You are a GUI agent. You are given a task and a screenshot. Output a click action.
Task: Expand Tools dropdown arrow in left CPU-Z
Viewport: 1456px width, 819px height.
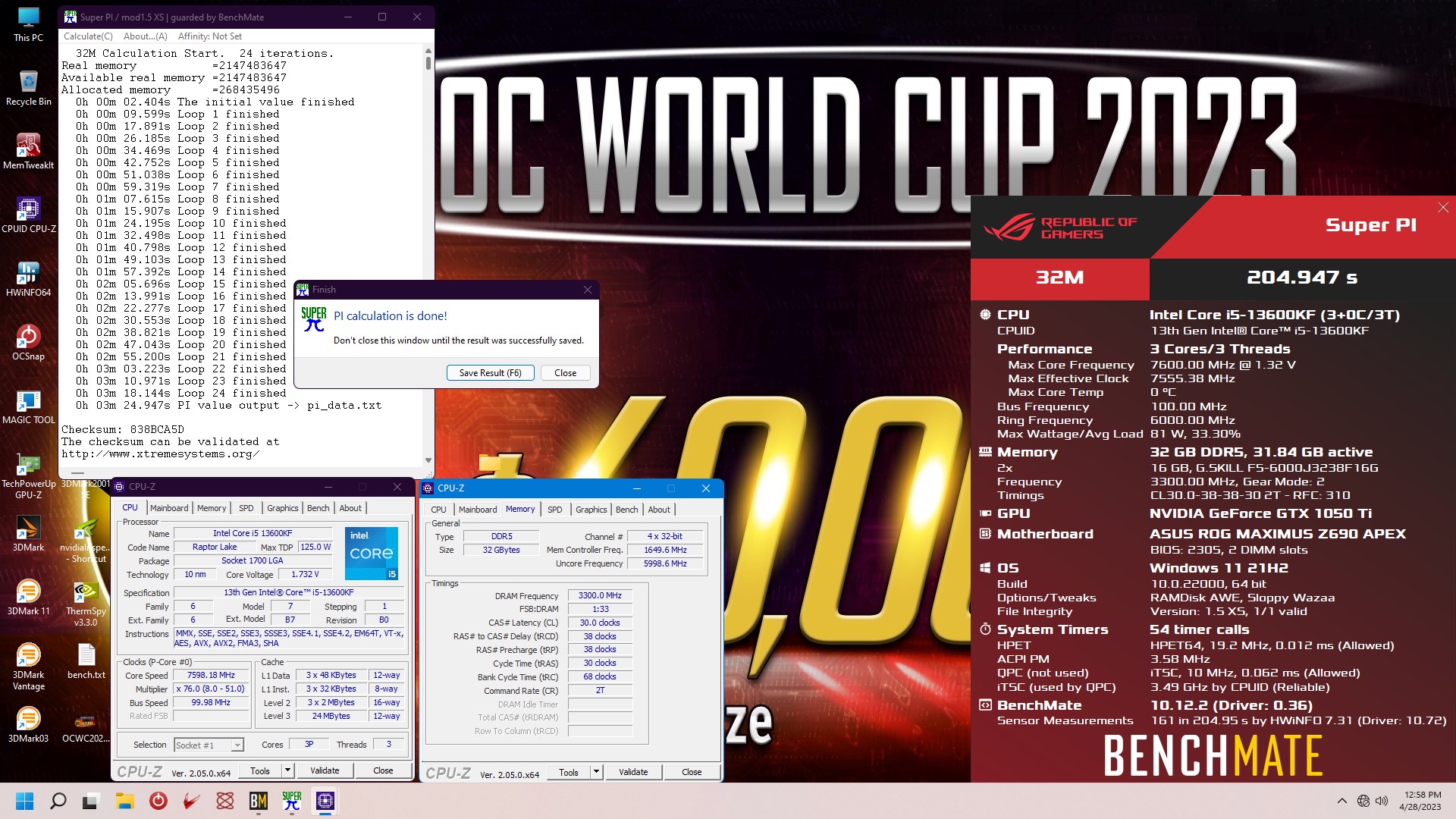coord(287,770)
